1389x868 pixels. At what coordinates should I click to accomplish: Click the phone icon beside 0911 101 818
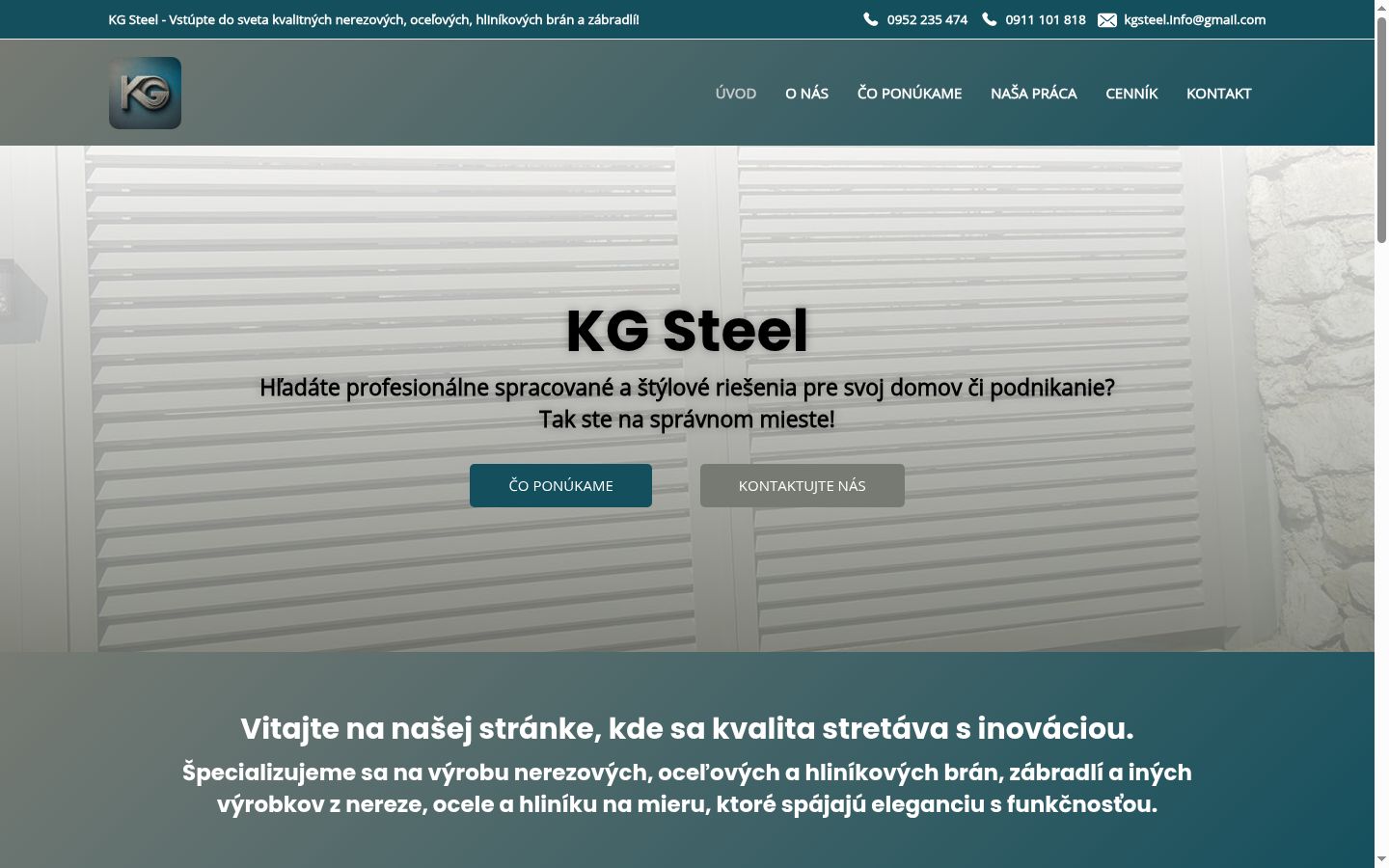tap(989, 19)
